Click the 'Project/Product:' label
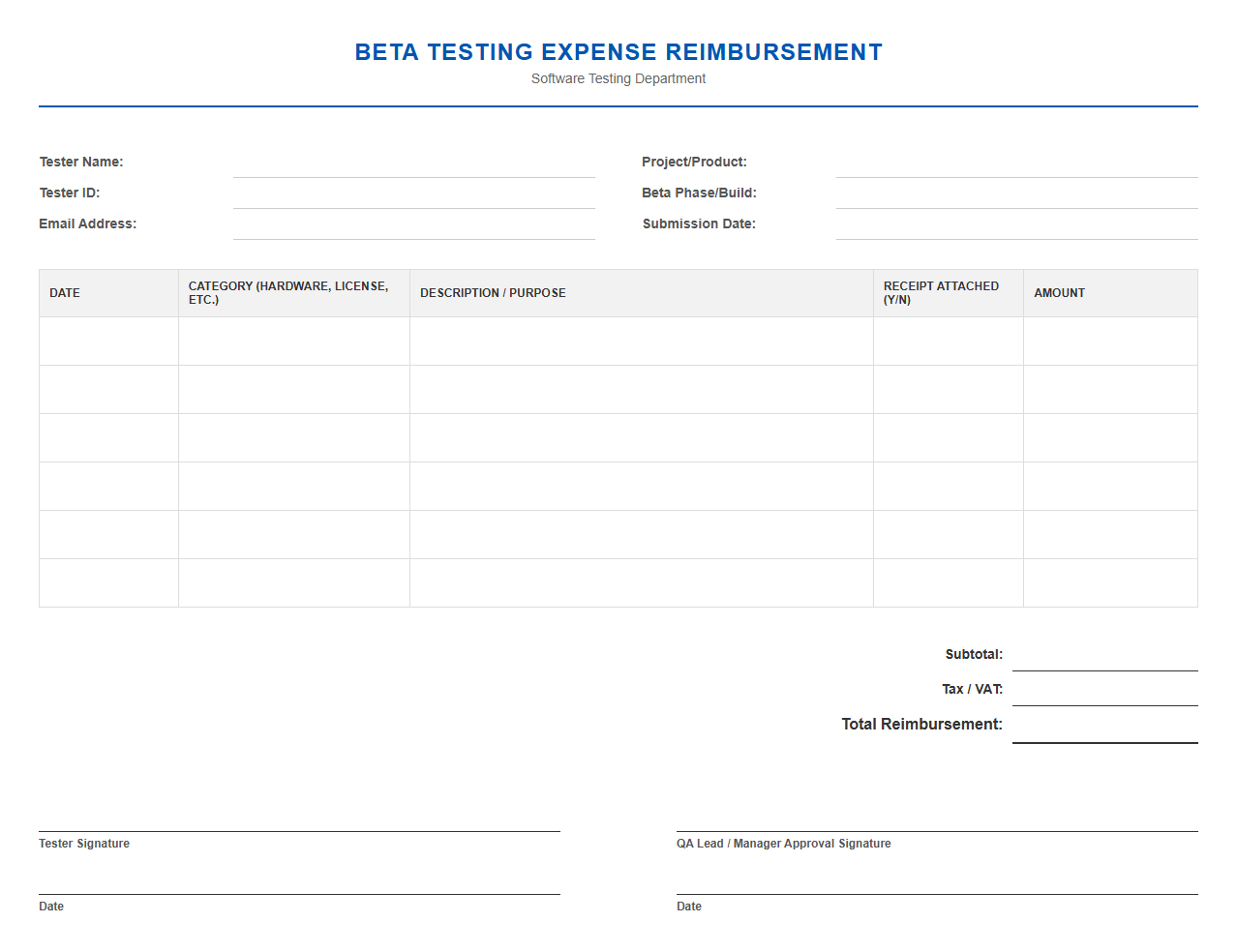 (x=694, y=163)
